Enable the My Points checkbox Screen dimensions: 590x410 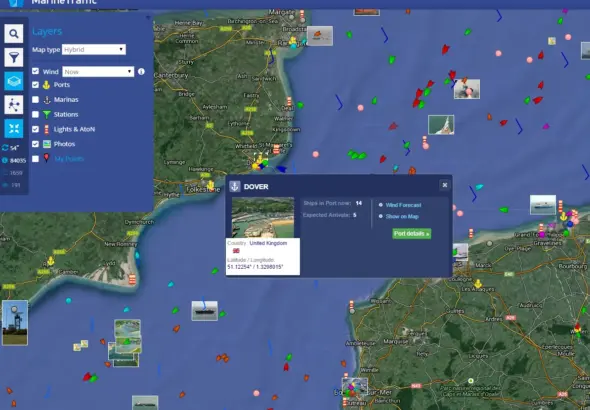35,159
